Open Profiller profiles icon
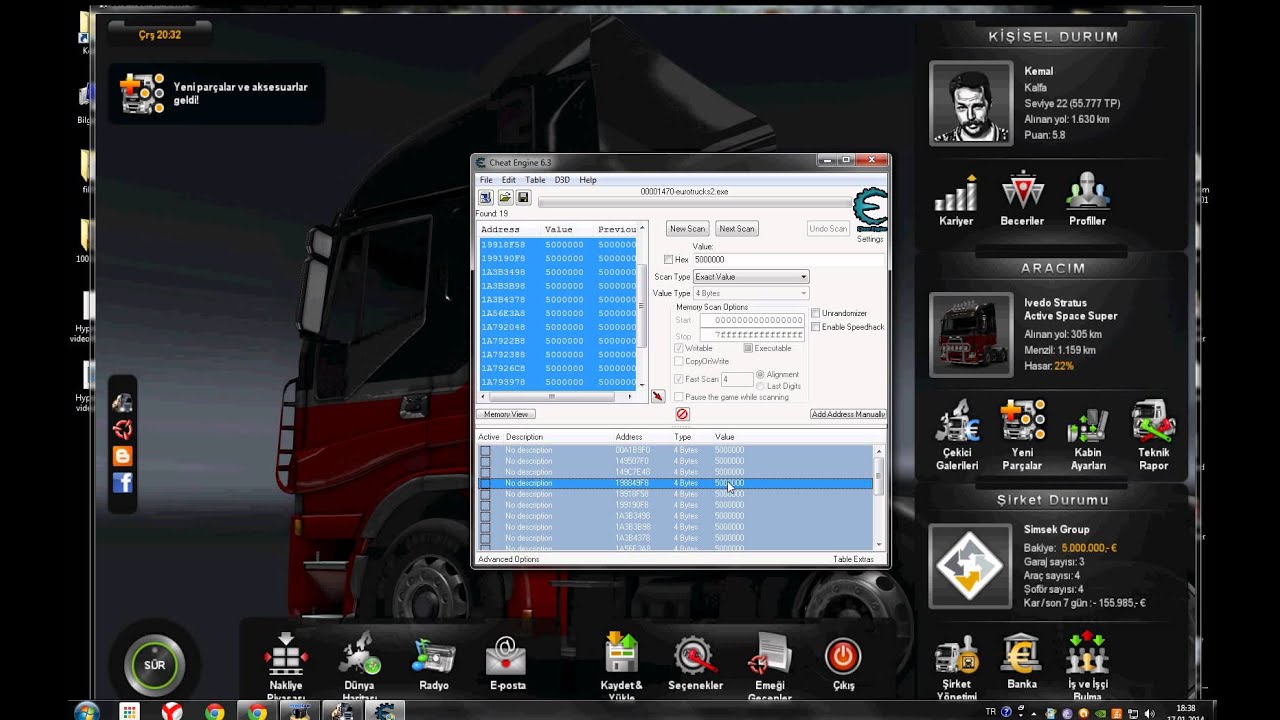 tap(1087, 192)
